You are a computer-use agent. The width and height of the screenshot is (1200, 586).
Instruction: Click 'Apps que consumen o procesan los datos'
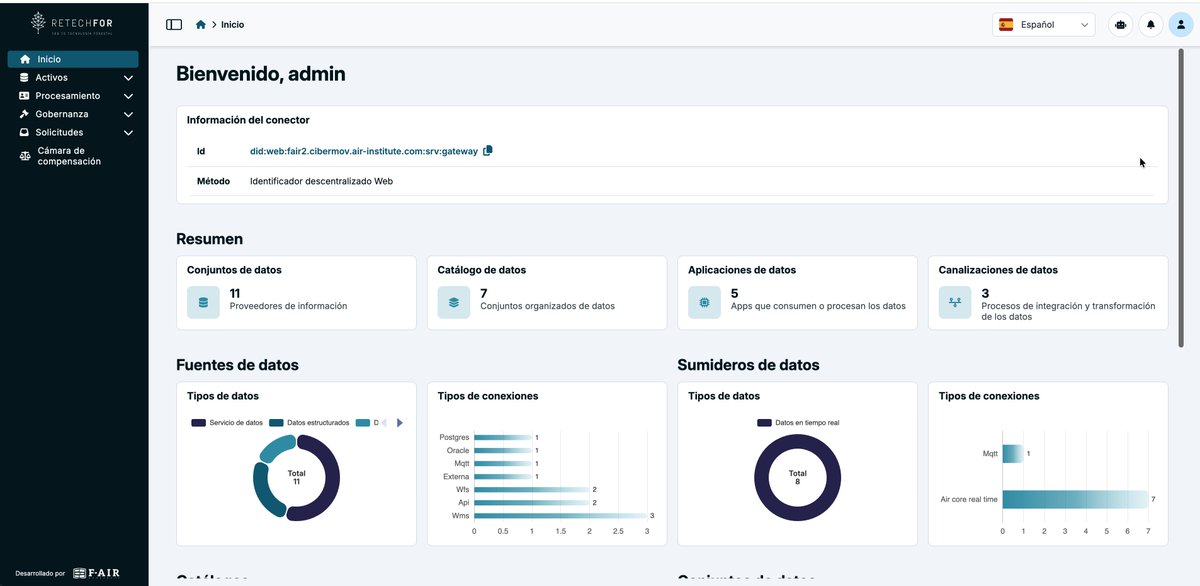(x=818, y=306)
